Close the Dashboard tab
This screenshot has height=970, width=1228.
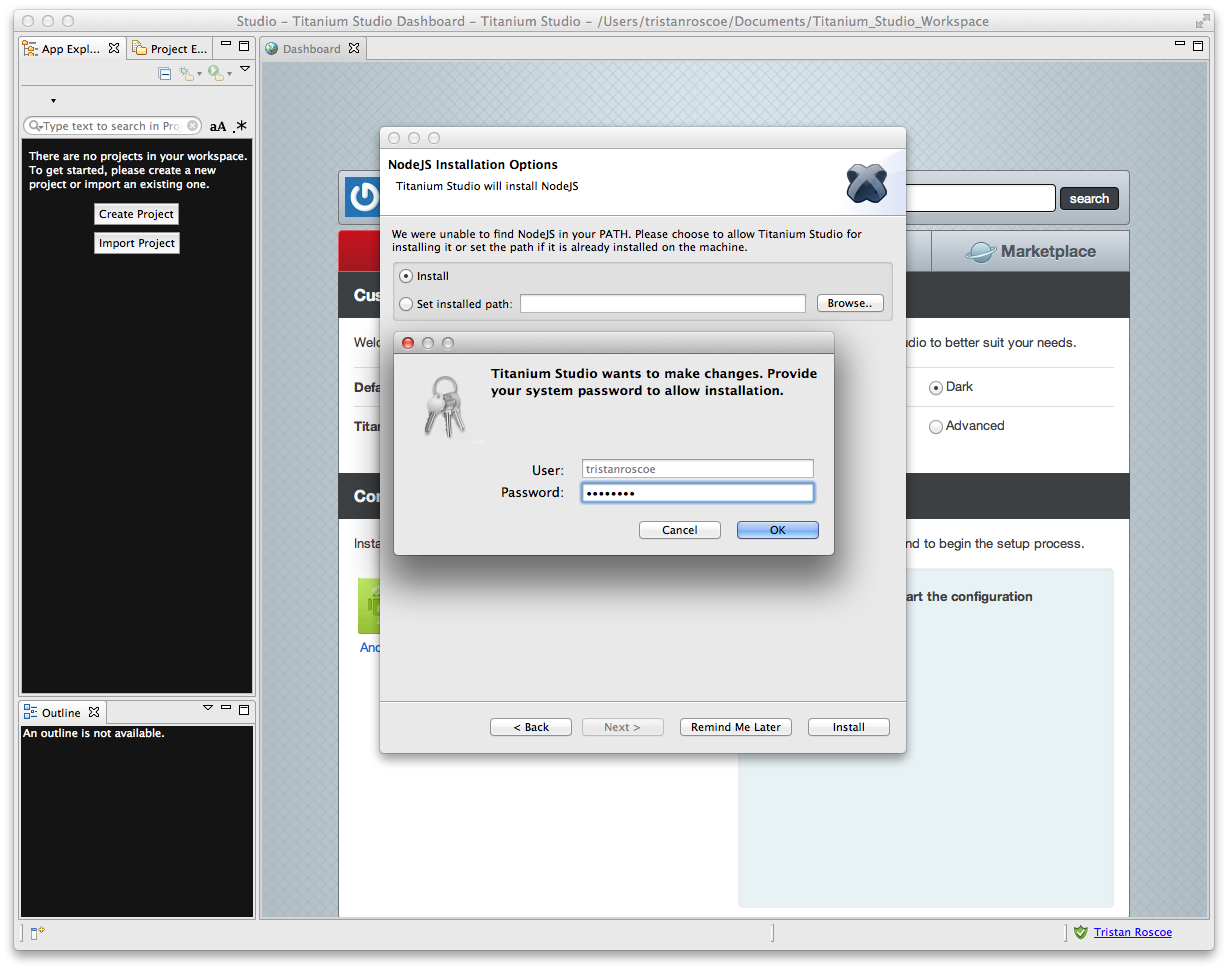tap(353, 48)
